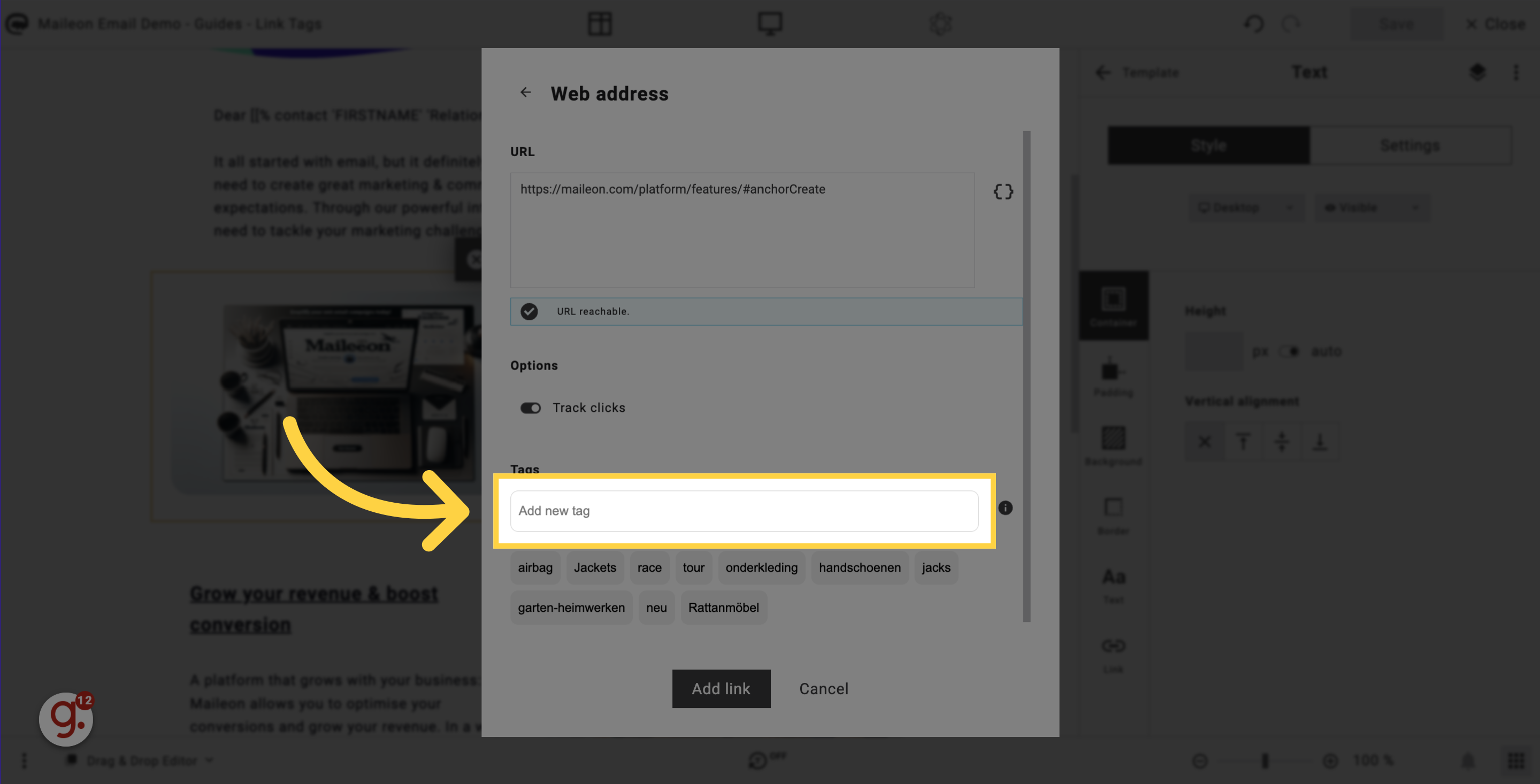Click the Add link button
Screen dimensions: 1540x784
[721, 688]
